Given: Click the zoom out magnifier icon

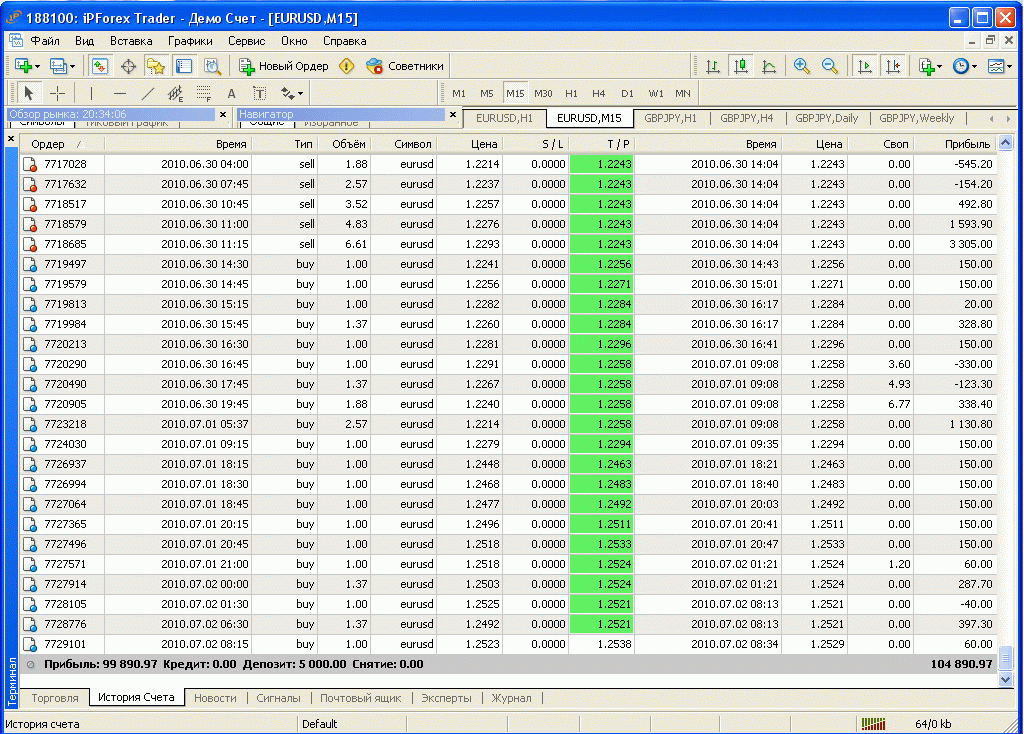Looking at the screenshot, I should point(829,66).
